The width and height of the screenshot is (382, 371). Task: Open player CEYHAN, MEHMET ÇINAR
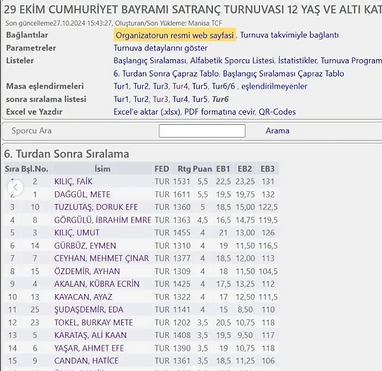click(x=102, y=258)
